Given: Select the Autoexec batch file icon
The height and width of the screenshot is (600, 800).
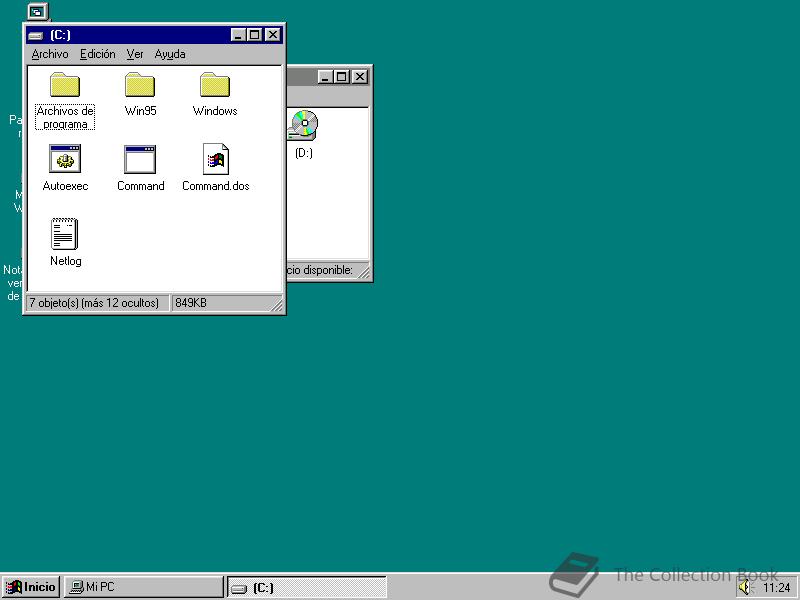Looking at the screenshot, I should [65, 159].
